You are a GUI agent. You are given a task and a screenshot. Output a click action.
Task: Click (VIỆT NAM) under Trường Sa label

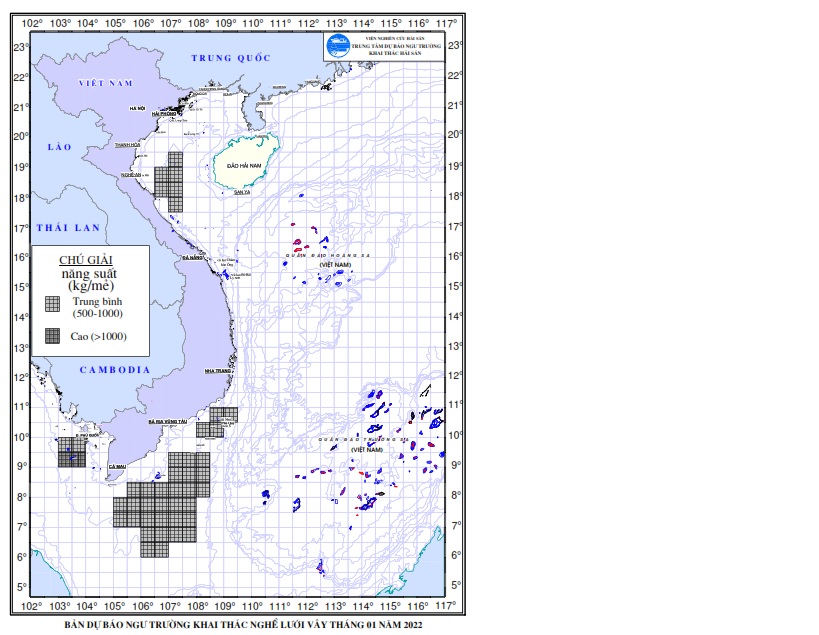pyautogui.click(x=367, y=450)
